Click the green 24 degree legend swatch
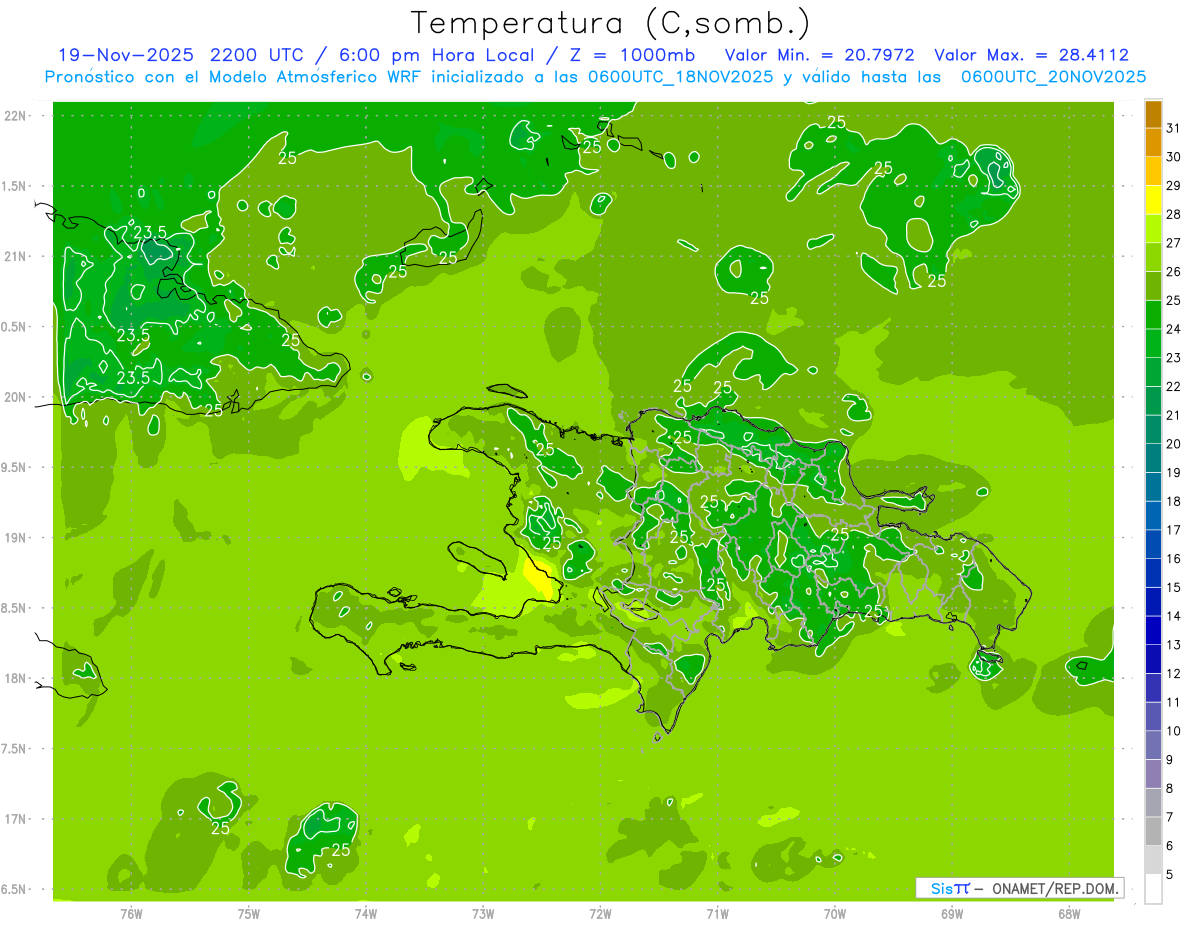Image resolution: width=1200 pixels, height=927 pixels. point(1153,315)
